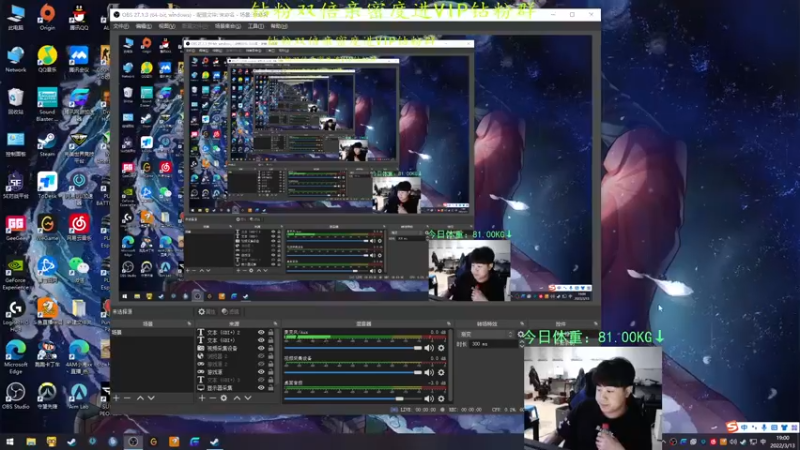Toggle lock on 显示器采集 source
The height and width of the screenshot is (450, 800).
270,388
